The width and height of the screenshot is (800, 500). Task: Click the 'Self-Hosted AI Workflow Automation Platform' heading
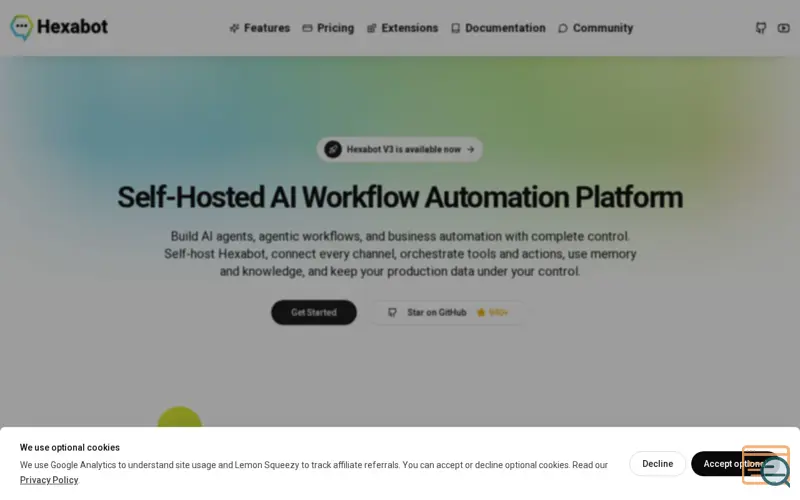click(400, 197)
